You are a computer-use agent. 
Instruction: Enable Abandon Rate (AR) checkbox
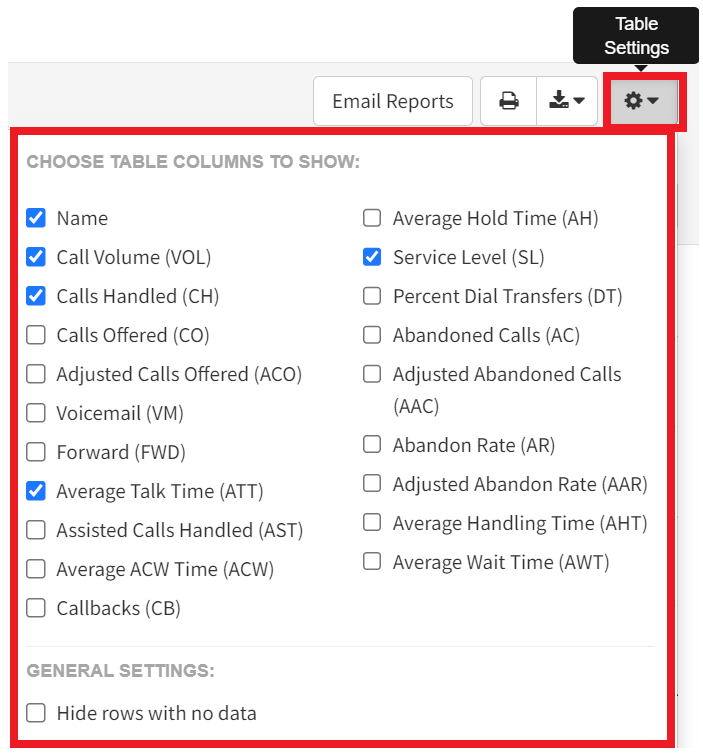click(372, 444)
